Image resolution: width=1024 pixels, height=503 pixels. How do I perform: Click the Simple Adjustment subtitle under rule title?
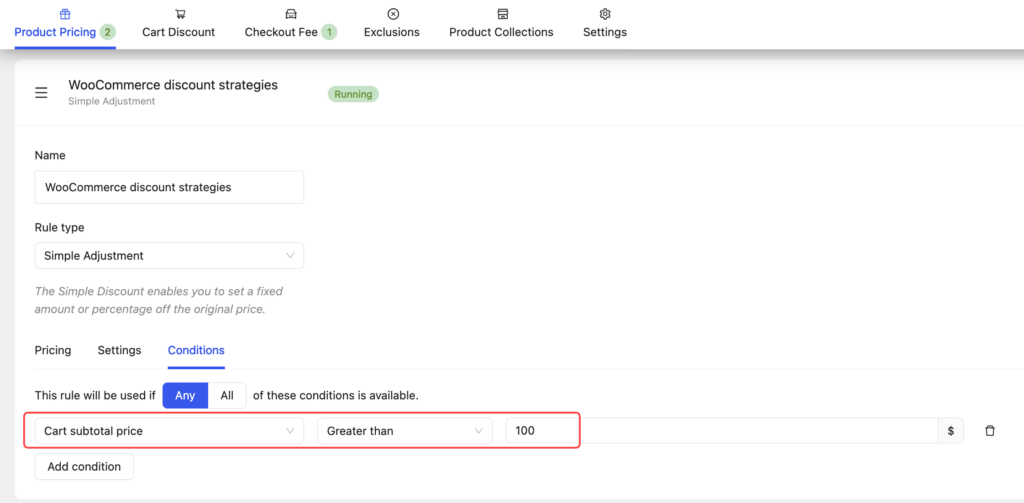[112, 101]
